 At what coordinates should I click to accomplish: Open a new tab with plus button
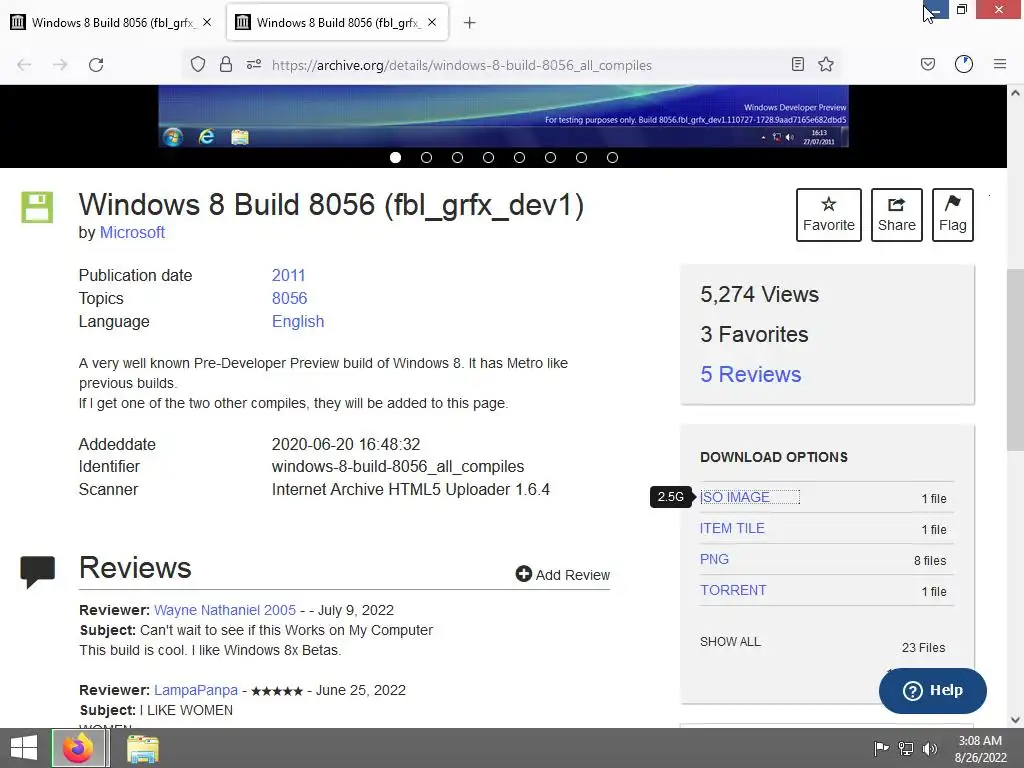[x=470, y=23]
